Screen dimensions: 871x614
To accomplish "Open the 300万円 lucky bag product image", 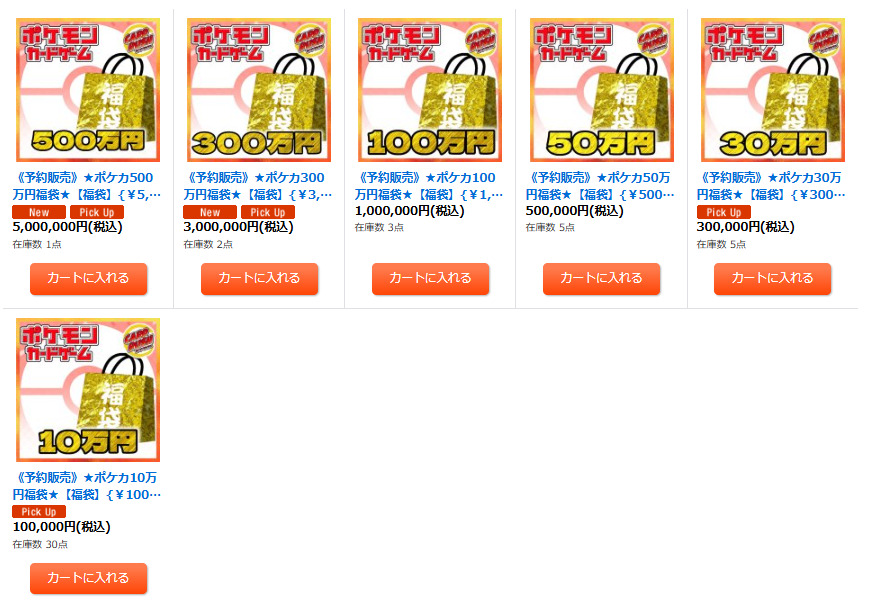I will [x=259, y=90].
